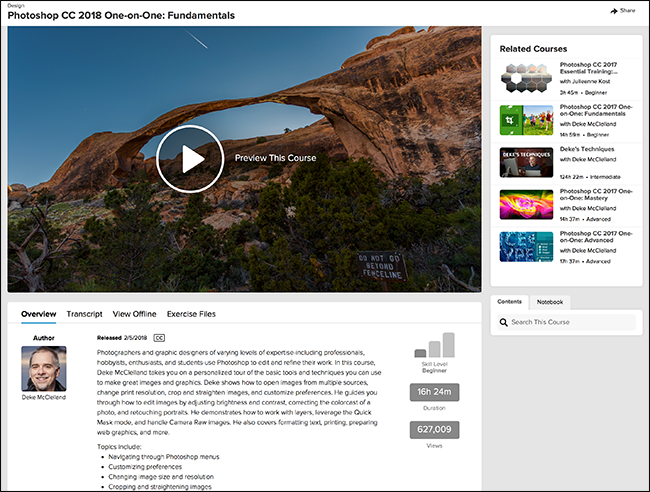650x492 pixels.
Task: Open CC 2017 One-on-One Fundamentals thumbnail
Action: tap(526, 120)
